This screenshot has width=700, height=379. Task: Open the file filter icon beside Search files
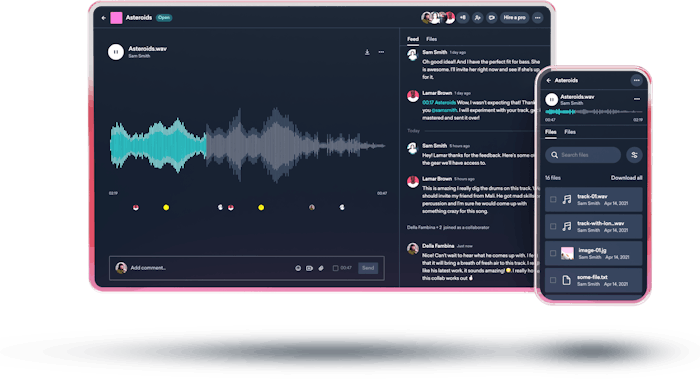(x=634, y=155)
